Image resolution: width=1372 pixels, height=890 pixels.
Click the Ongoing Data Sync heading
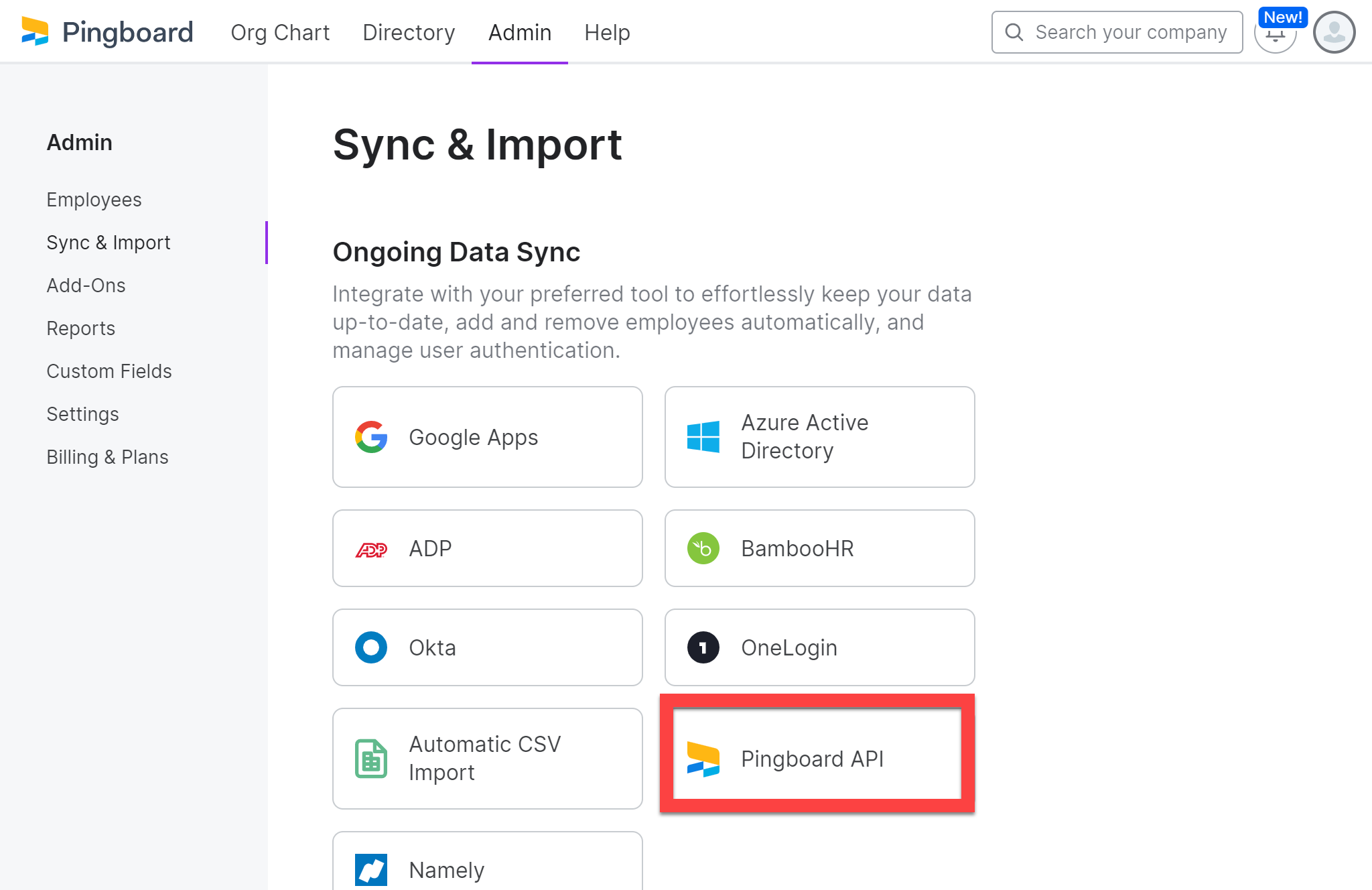[x=456, y=252]
